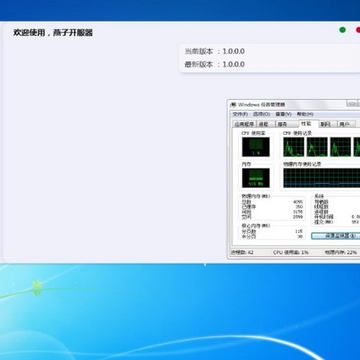
Task: Click the green dot button in server launcher
Action: coord(342,30)
